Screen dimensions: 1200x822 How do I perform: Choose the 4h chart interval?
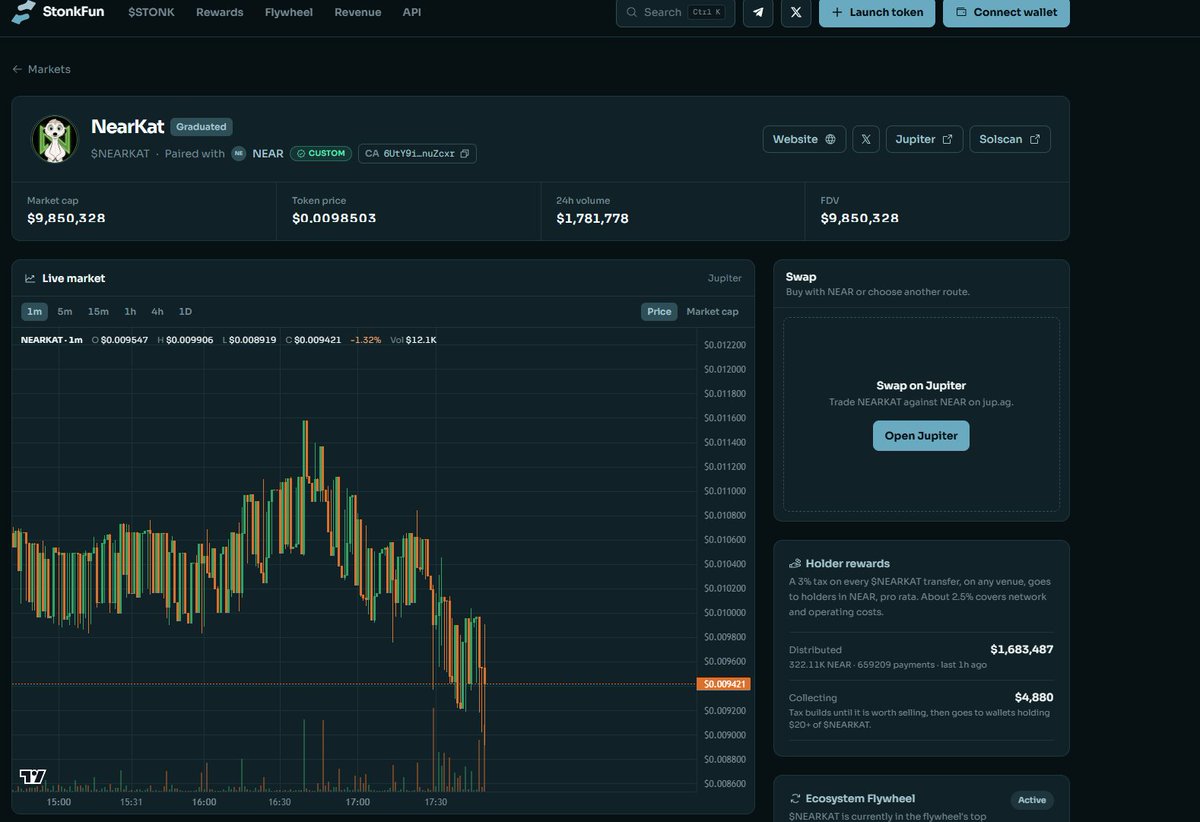(157, 312)
